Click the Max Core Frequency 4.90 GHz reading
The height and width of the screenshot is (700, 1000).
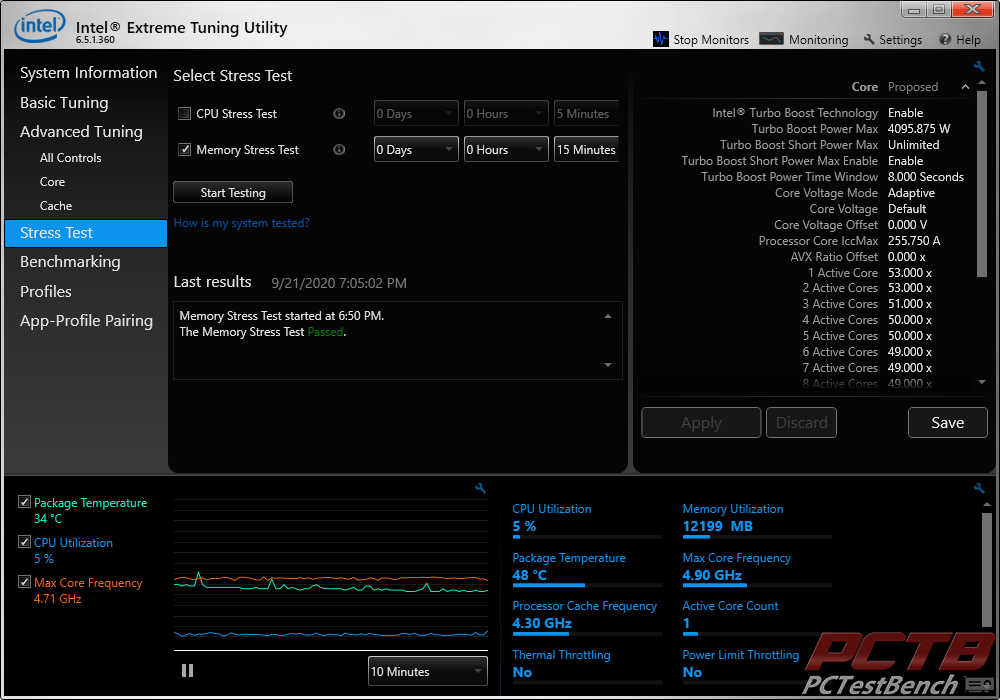coord(712,574)
